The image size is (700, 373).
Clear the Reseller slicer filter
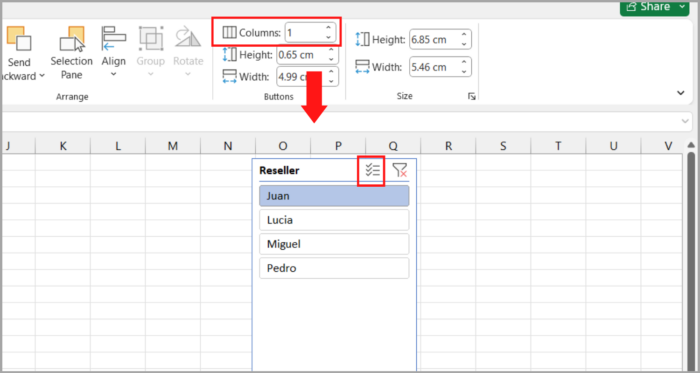[400, 170]
